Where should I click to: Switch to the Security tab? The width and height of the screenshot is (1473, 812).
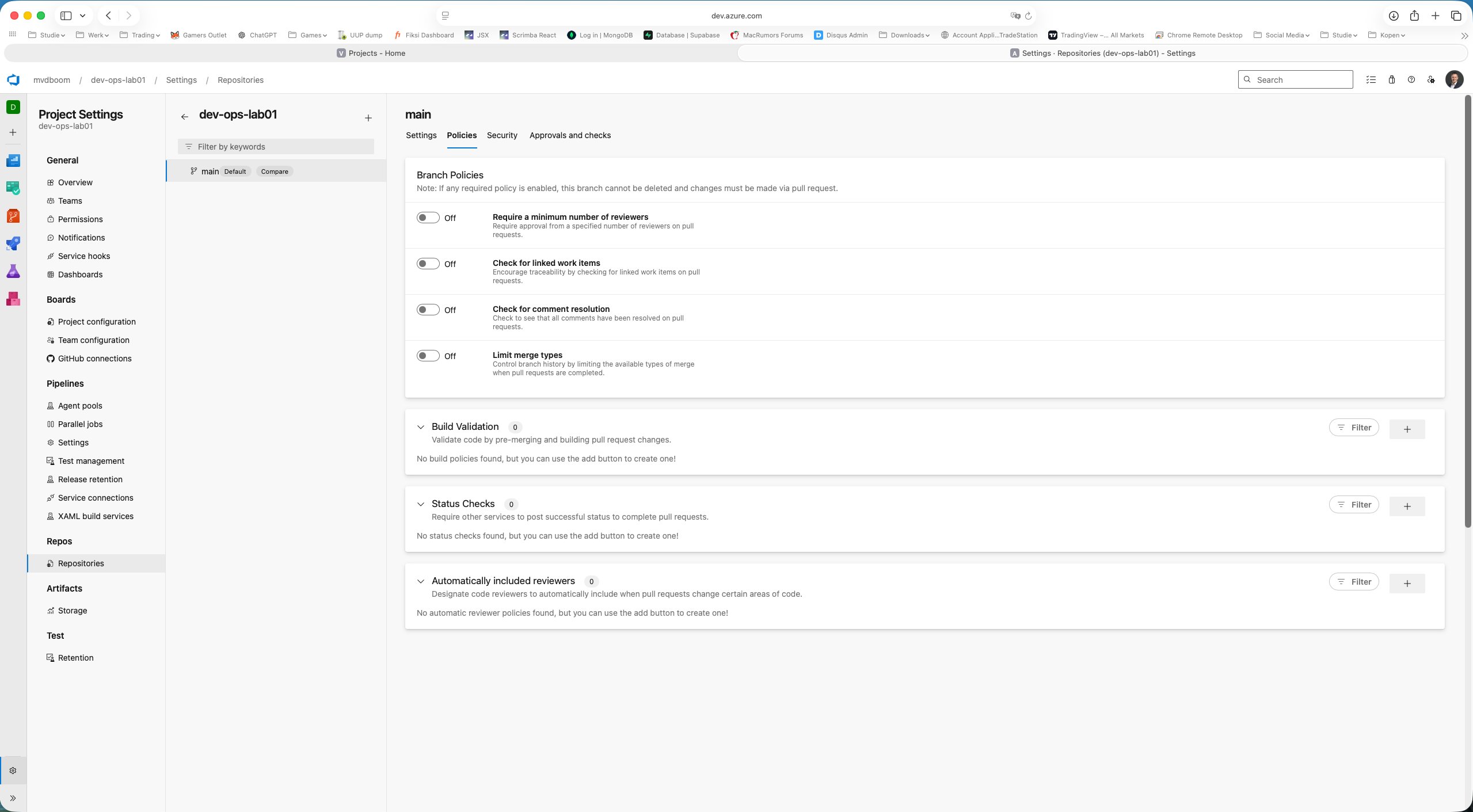click(501, 135)
